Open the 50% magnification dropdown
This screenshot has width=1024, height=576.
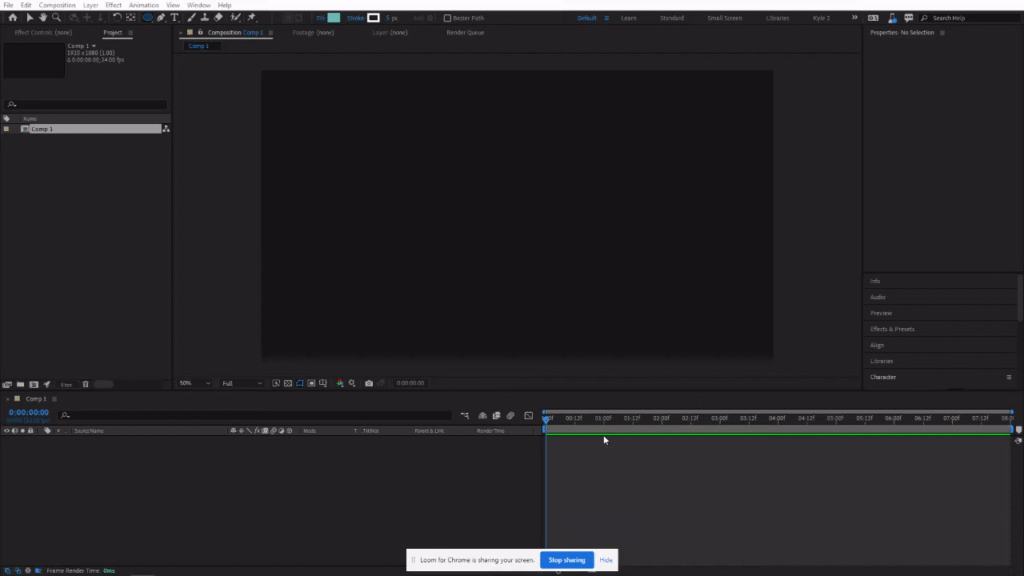pos(195,383)
